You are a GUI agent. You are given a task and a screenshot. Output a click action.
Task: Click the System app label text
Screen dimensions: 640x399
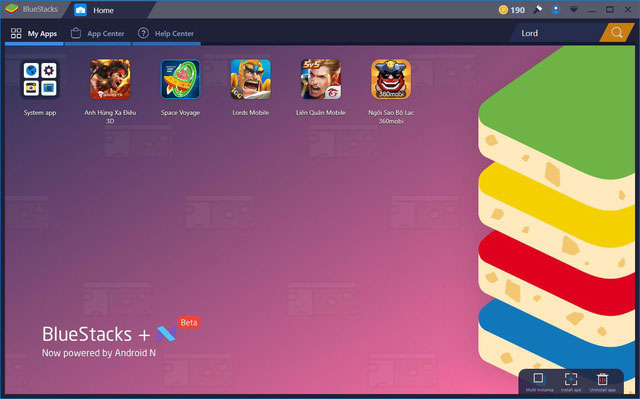tap(40, 113)
